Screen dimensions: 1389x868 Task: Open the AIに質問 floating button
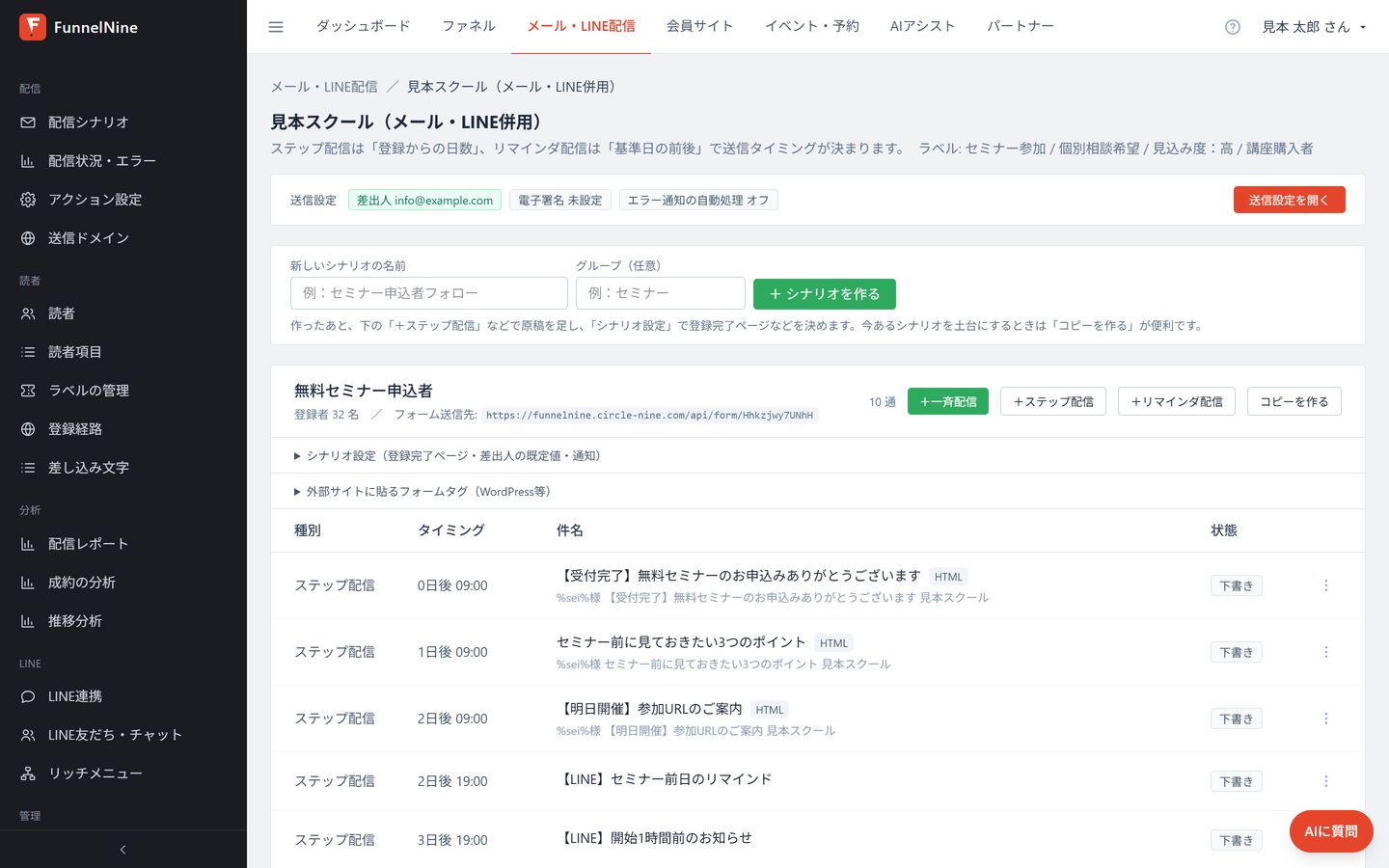tap(1331, 831)
